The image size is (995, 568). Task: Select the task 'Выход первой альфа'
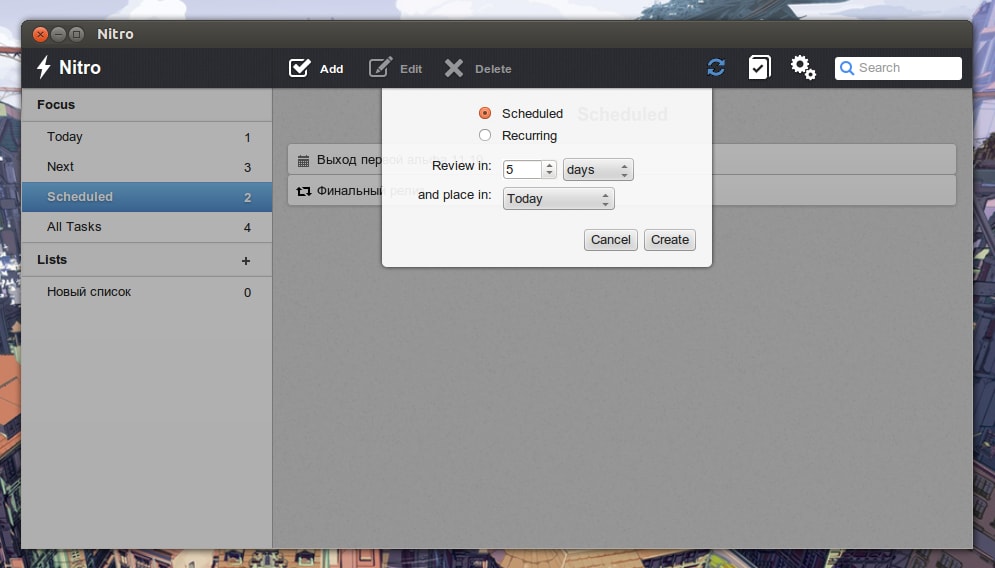click(622, 160)
